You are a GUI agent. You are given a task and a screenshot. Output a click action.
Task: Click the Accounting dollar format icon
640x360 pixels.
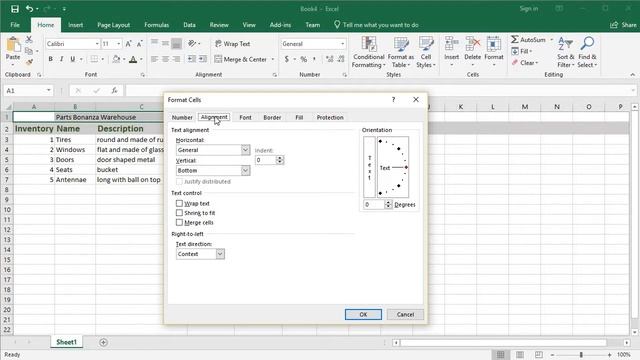(287, 59)
